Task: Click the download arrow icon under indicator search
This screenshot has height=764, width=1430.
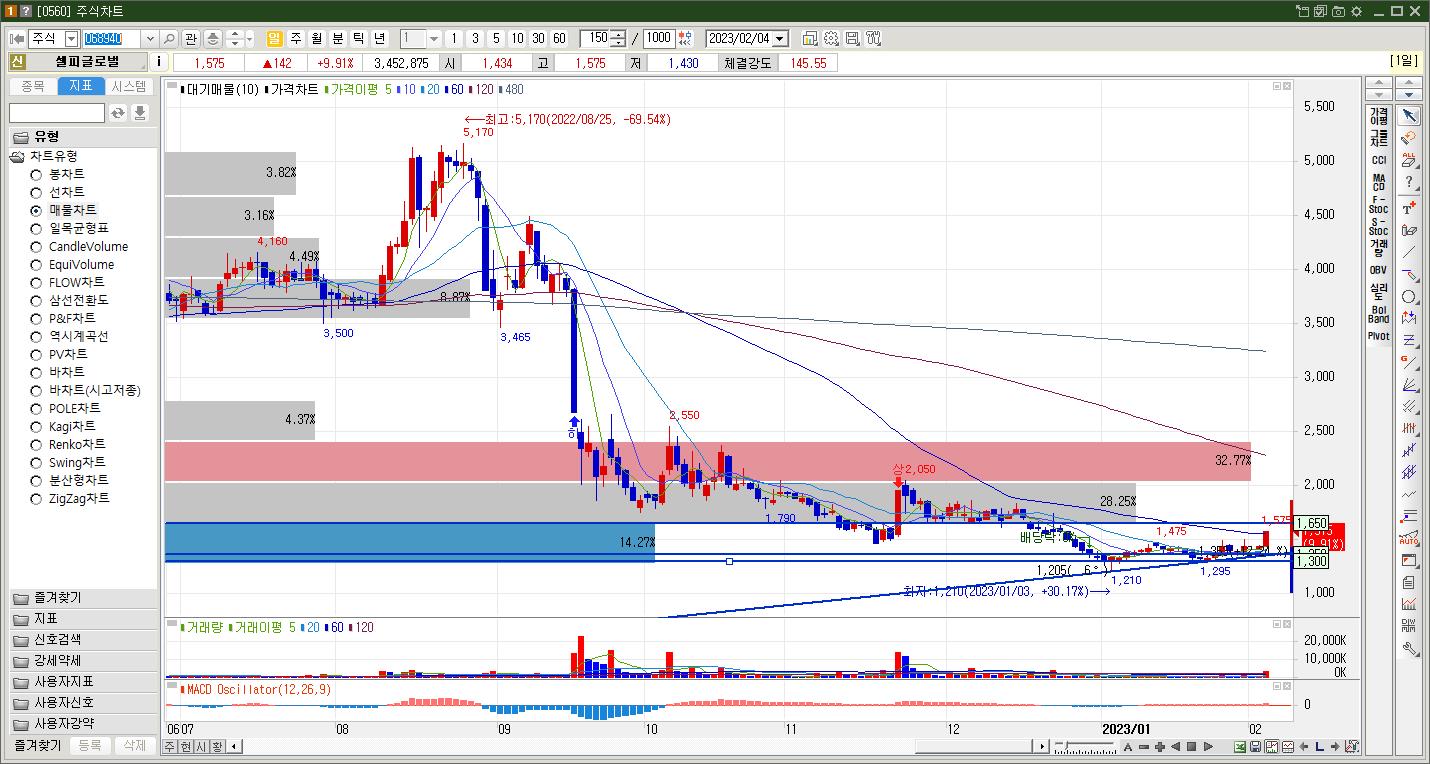Action: [x=140, y=113]
